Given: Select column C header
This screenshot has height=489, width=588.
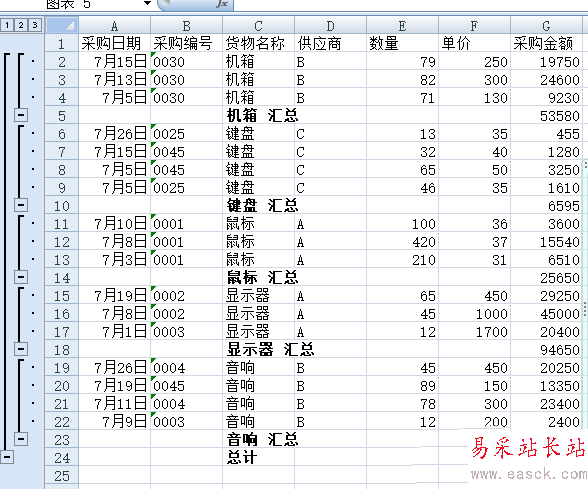Looking at the screenshot, I should [x=258, y=26].
